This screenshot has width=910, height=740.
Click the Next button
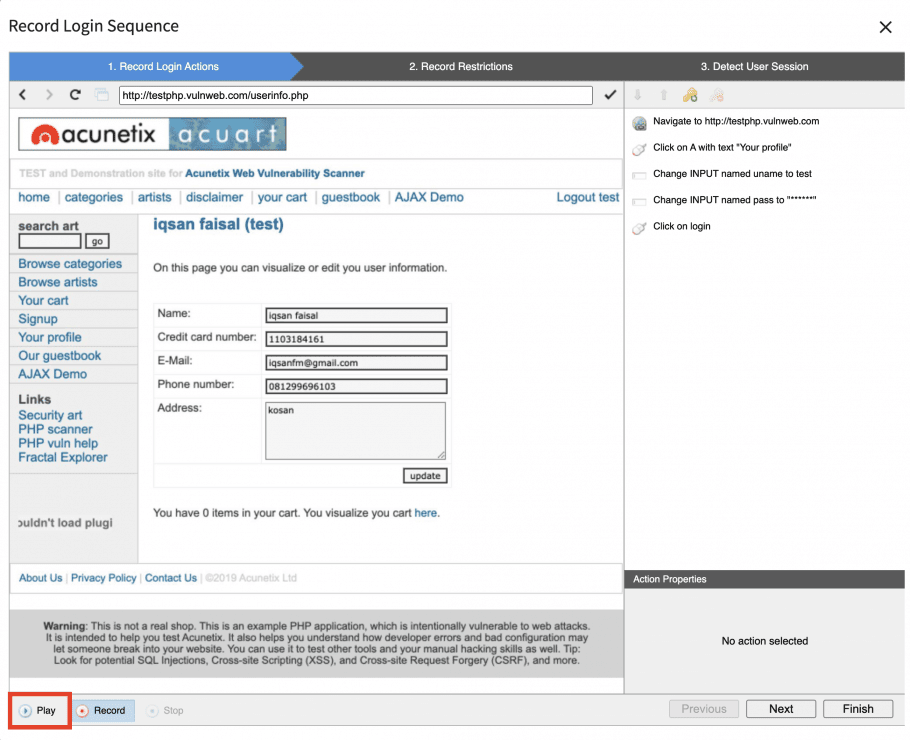coord(781,709)
